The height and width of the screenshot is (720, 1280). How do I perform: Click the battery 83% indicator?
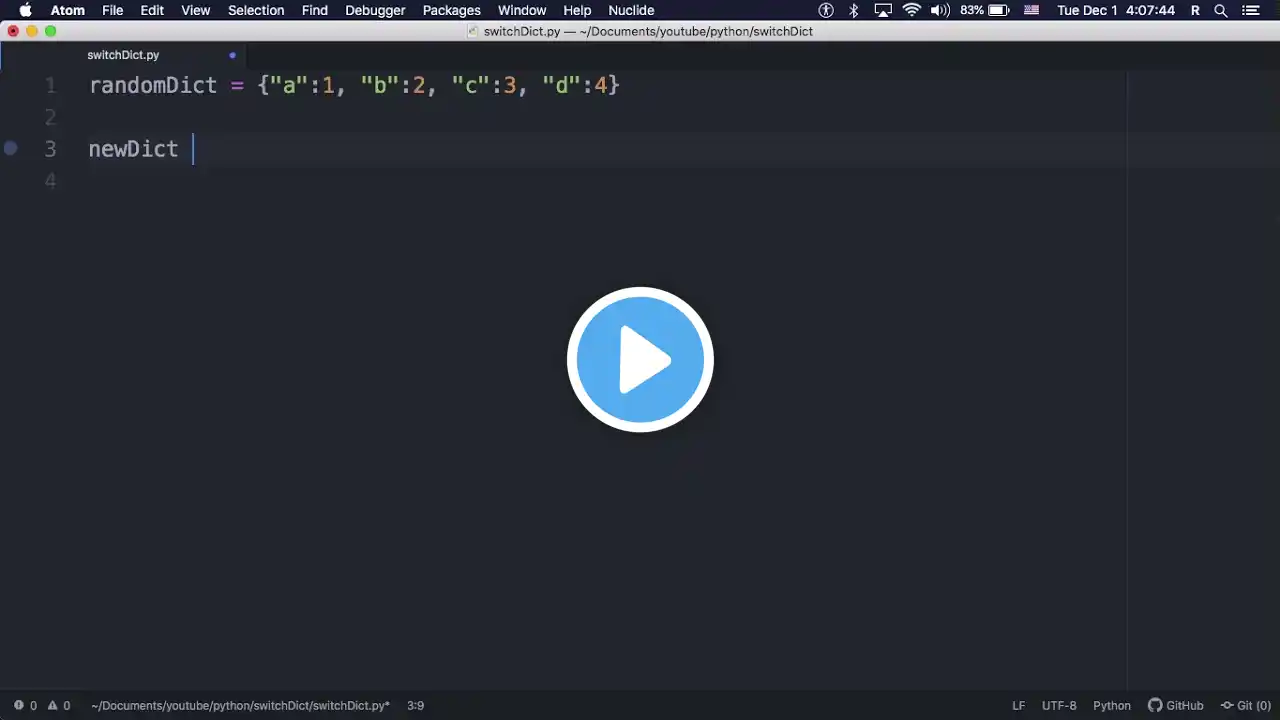point(985,10)
